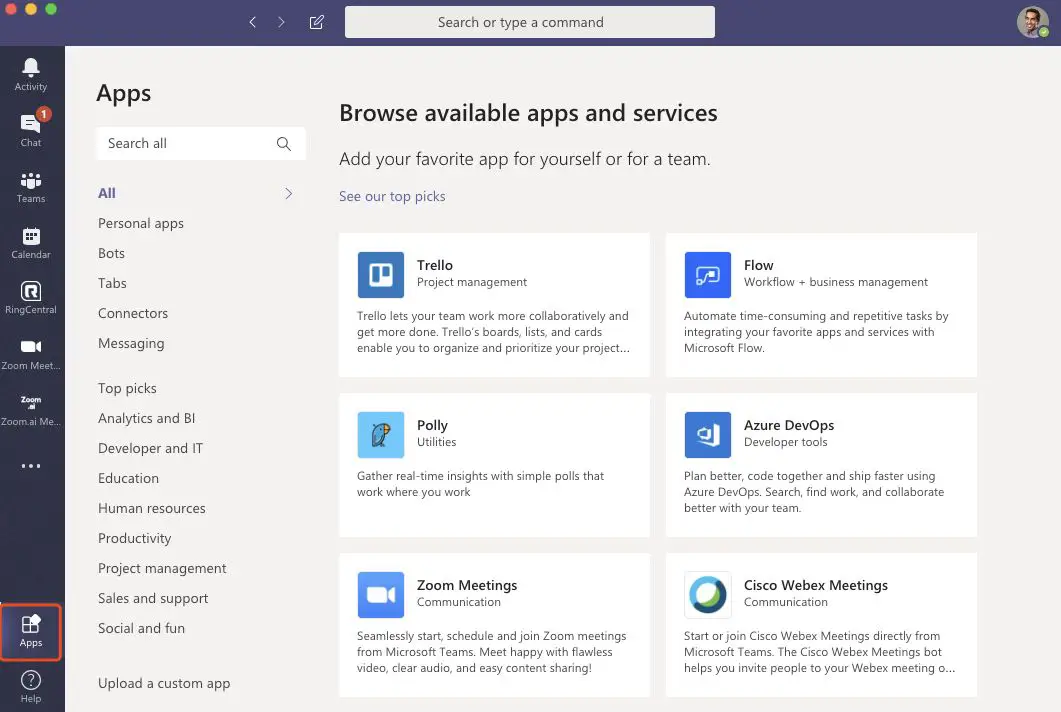This screenshot has height=712, width=1061.
Task: Expand the All categories chevron
Action: 288,193
